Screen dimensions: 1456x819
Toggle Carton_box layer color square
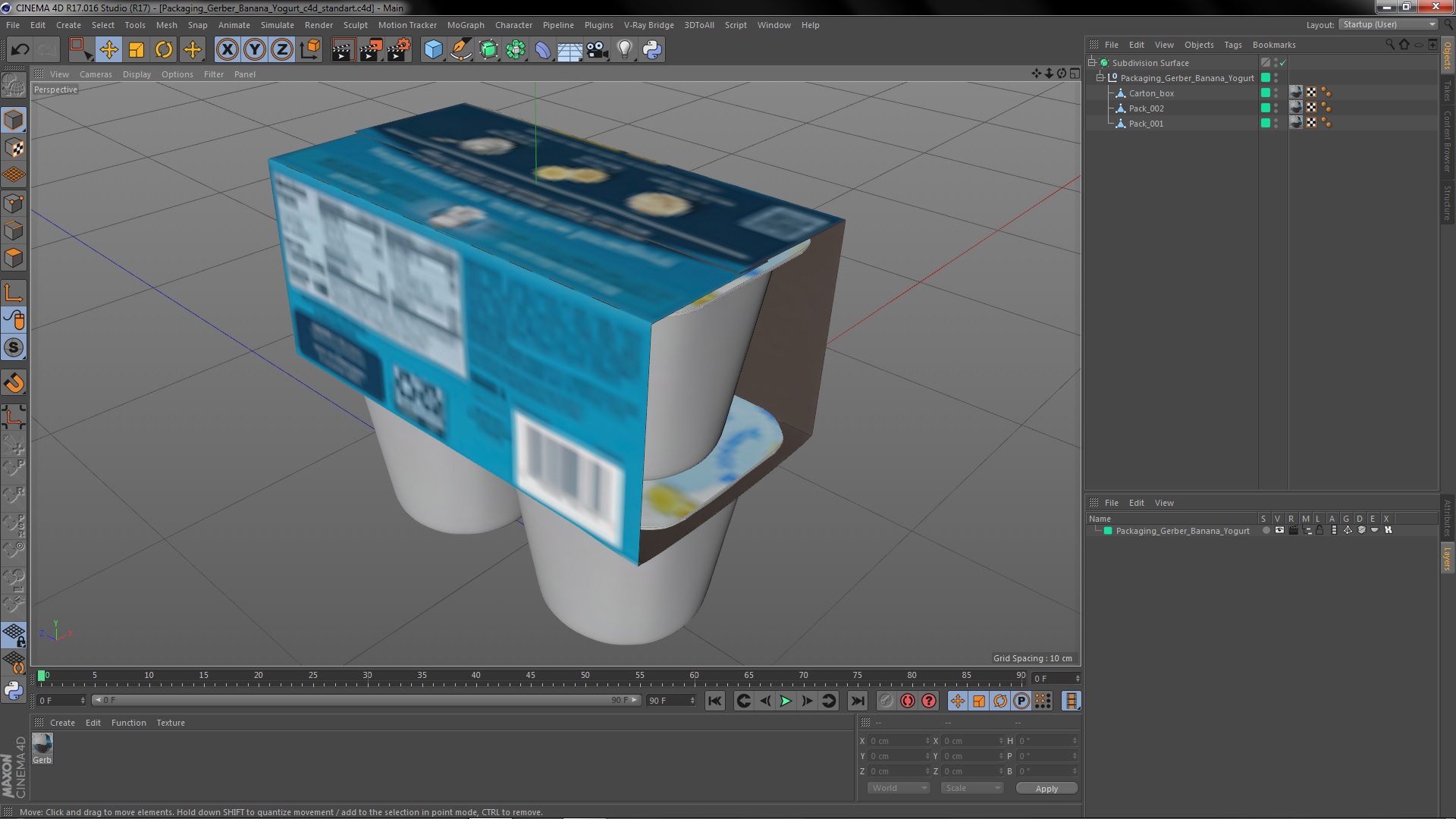(1265, 93)
